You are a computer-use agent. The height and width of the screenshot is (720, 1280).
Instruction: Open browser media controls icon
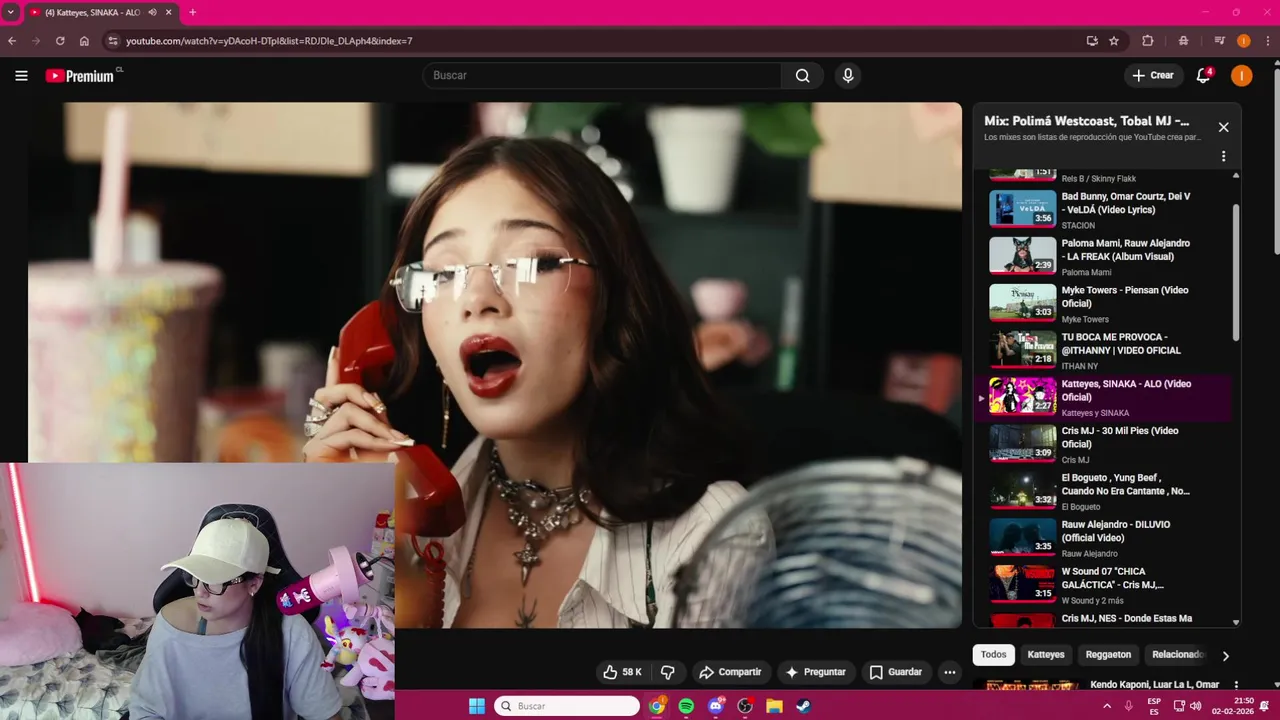click(x=1220, y=41)
